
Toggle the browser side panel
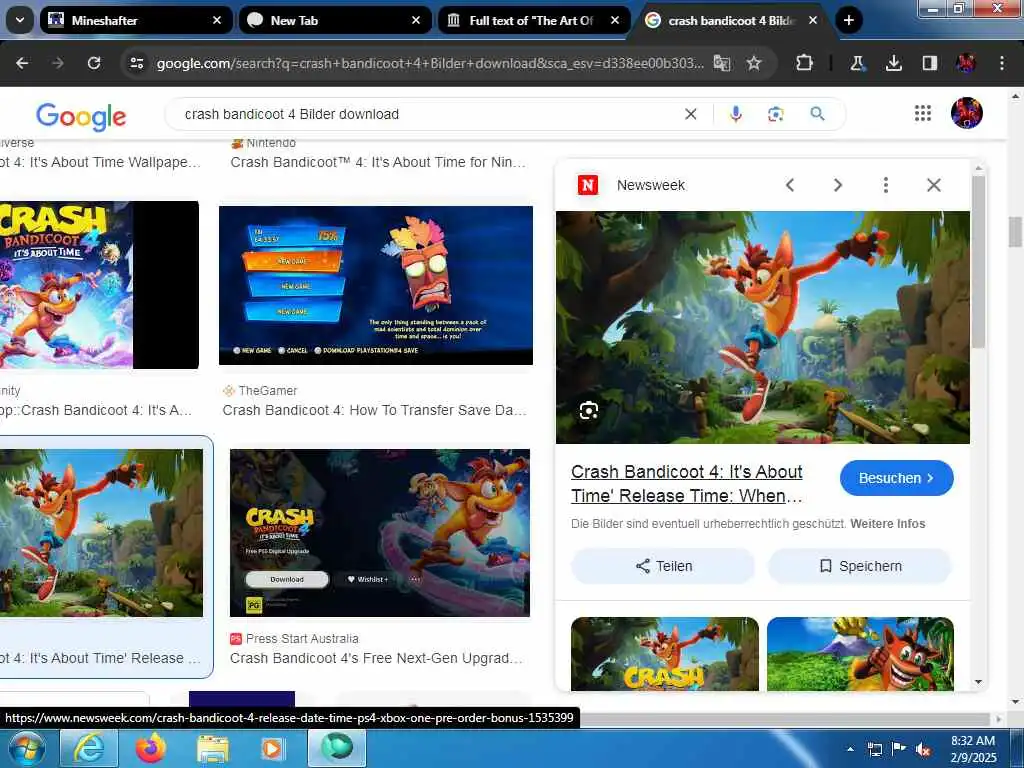point(929,63)
